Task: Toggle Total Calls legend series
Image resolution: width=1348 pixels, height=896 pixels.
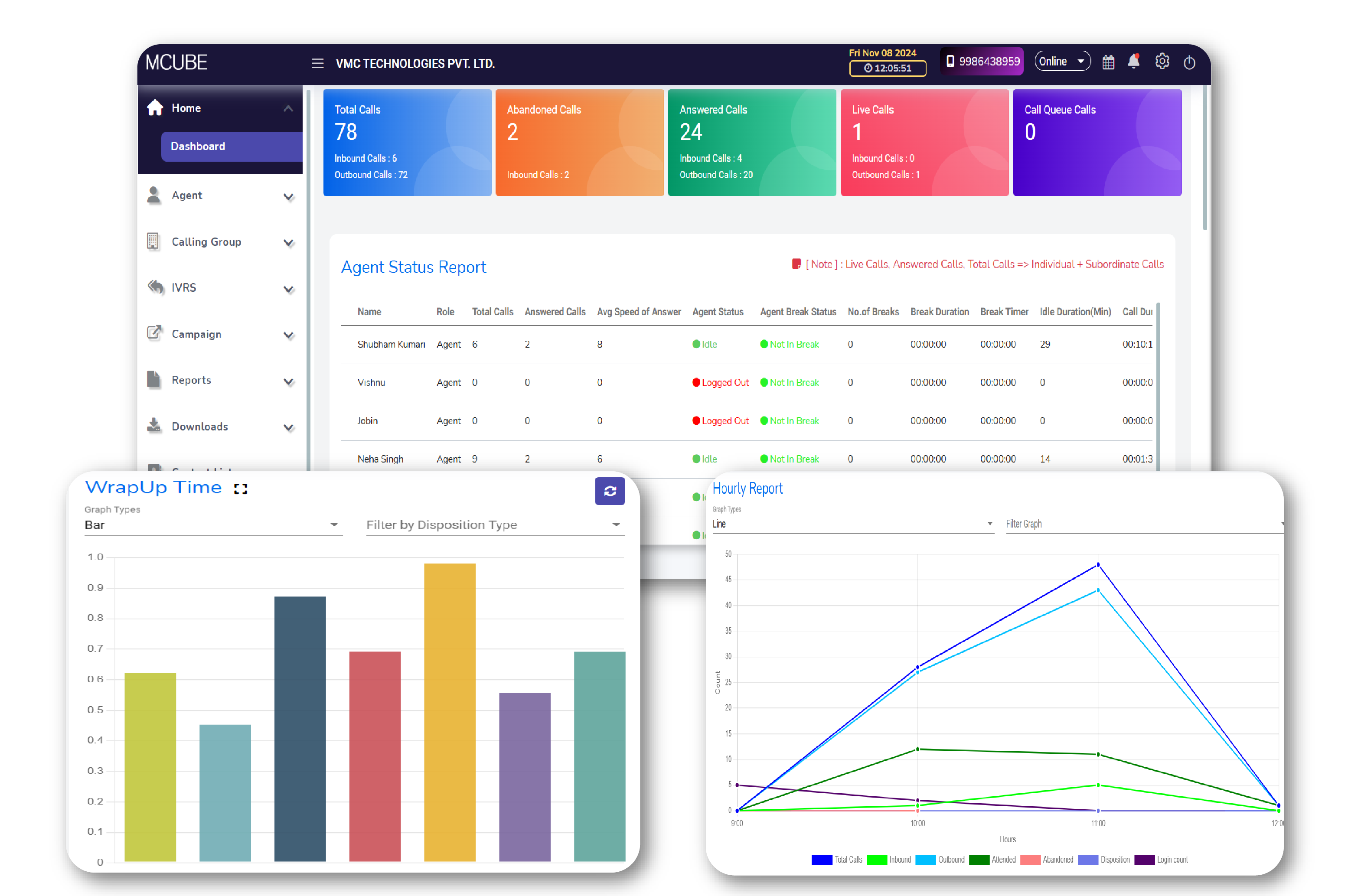Action: coord(836,860)
